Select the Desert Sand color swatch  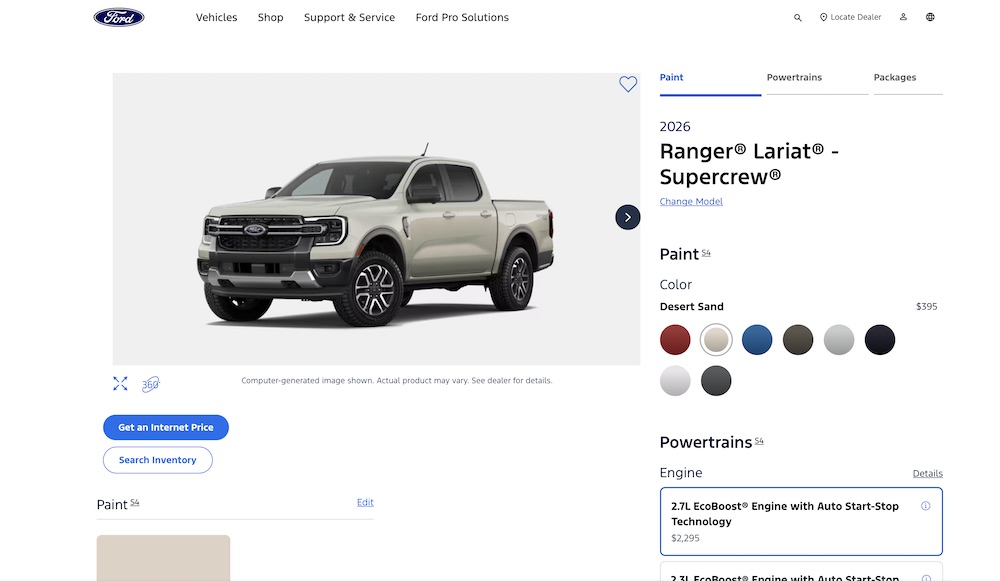(716, 340)
